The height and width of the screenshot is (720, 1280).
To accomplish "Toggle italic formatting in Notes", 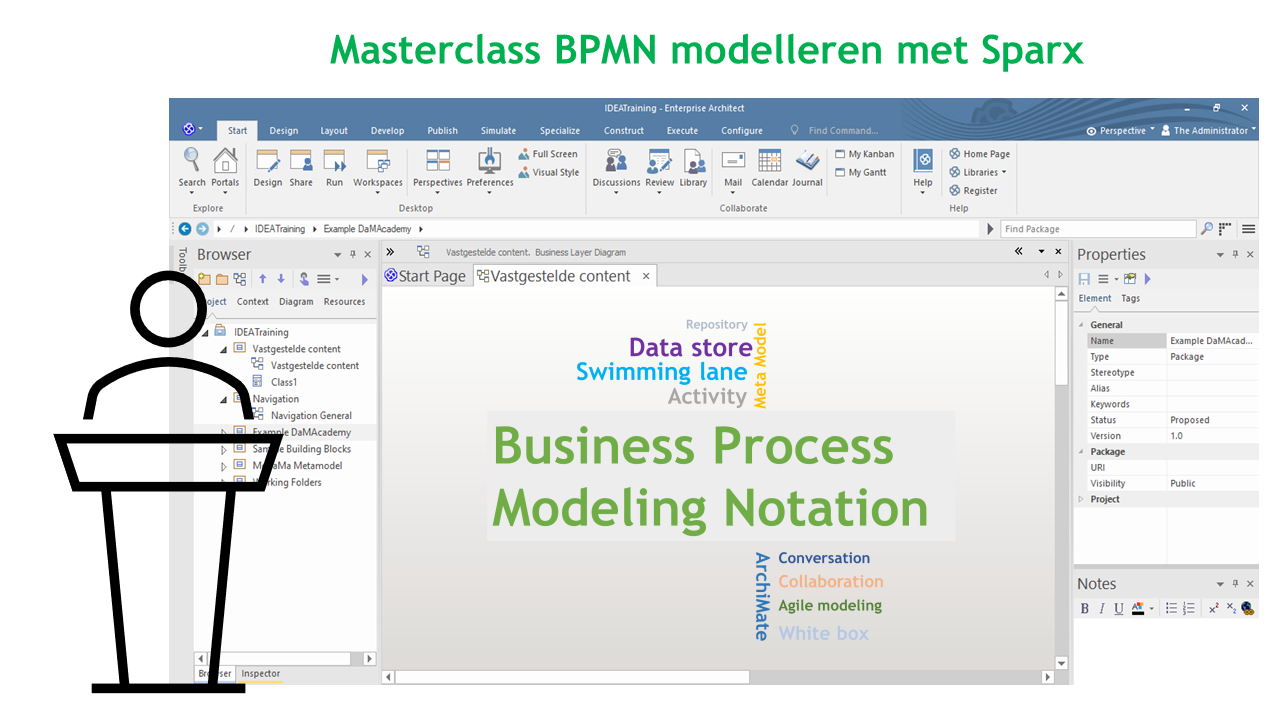I will [1102, 609].
